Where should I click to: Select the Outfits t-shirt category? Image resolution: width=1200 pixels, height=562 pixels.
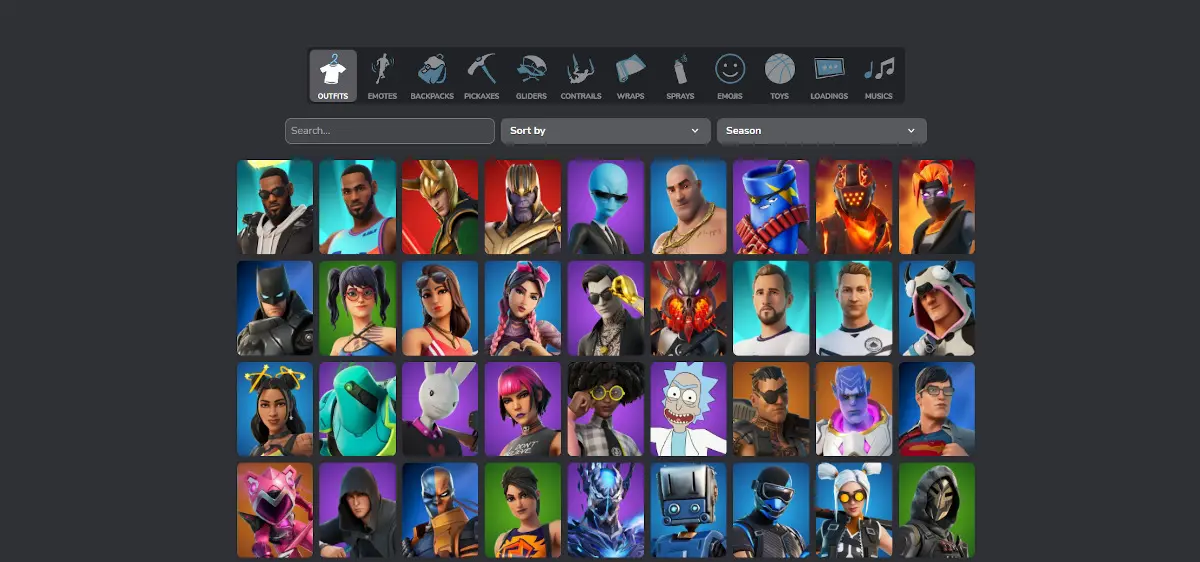click(x=333, y=76)
